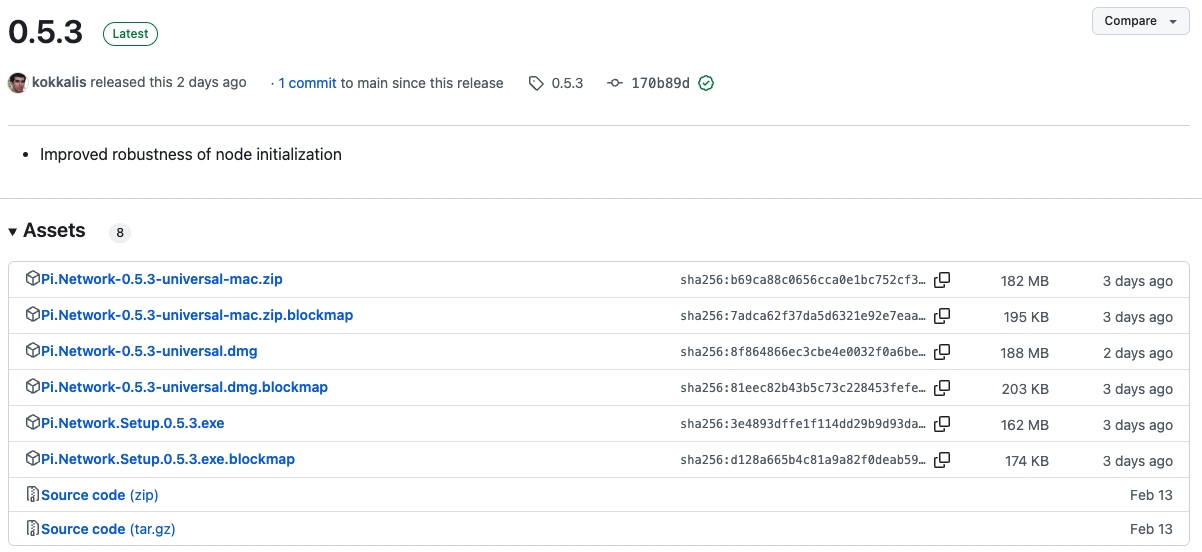Viewport: 1202px width, 552px height.
Task: Download Pi.Network.Setup.0.5.3.exe
Action: tap(132, 423)
